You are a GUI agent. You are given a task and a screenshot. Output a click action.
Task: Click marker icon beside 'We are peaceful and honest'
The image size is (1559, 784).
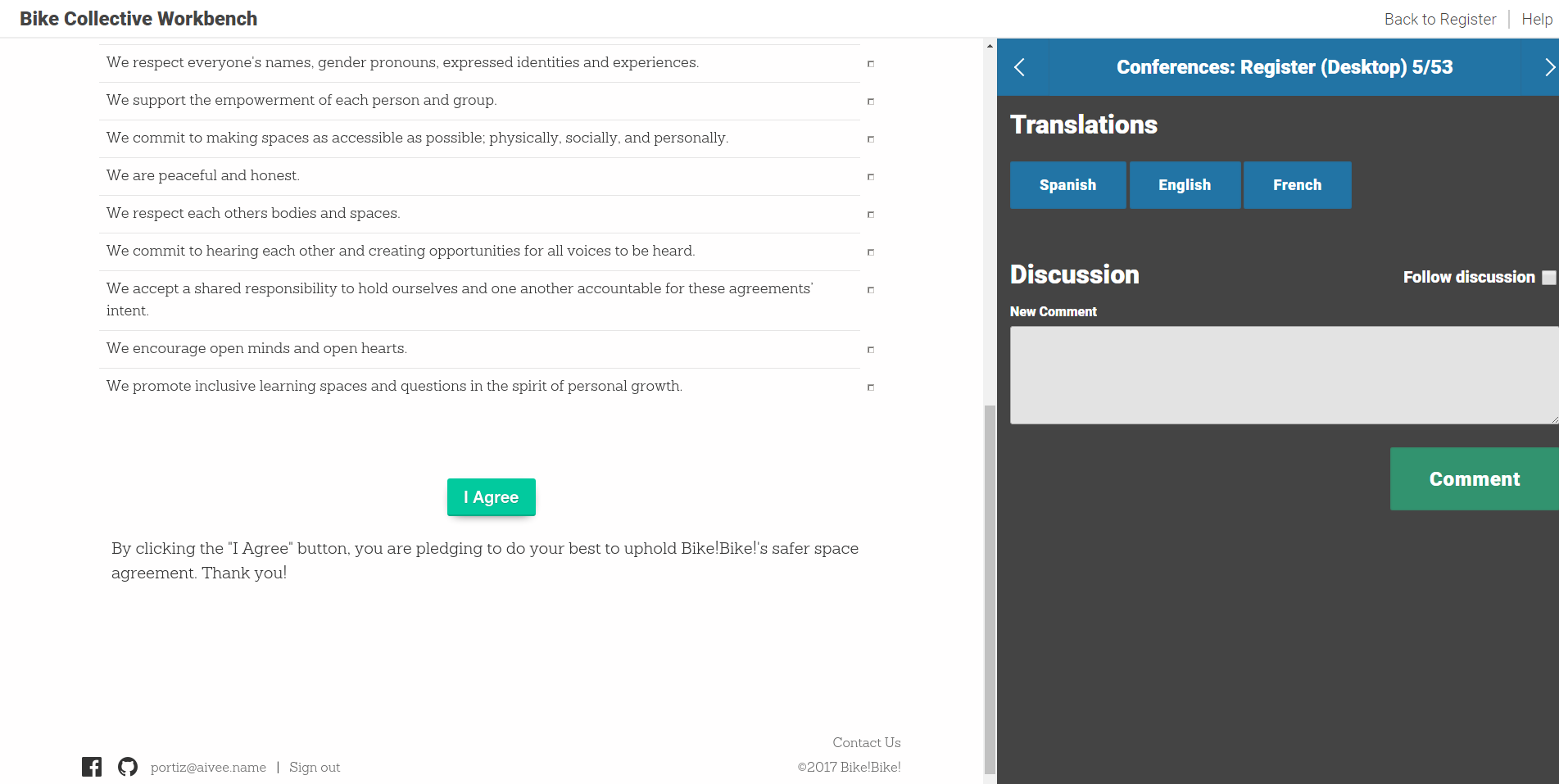point(871,177)
